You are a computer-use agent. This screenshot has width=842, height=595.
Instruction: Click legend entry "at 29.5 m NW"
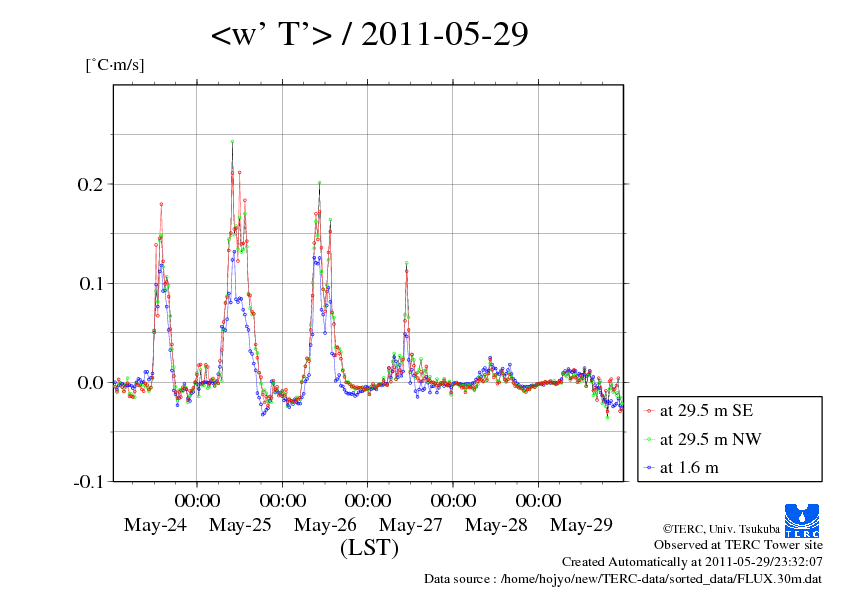[710, 439]
